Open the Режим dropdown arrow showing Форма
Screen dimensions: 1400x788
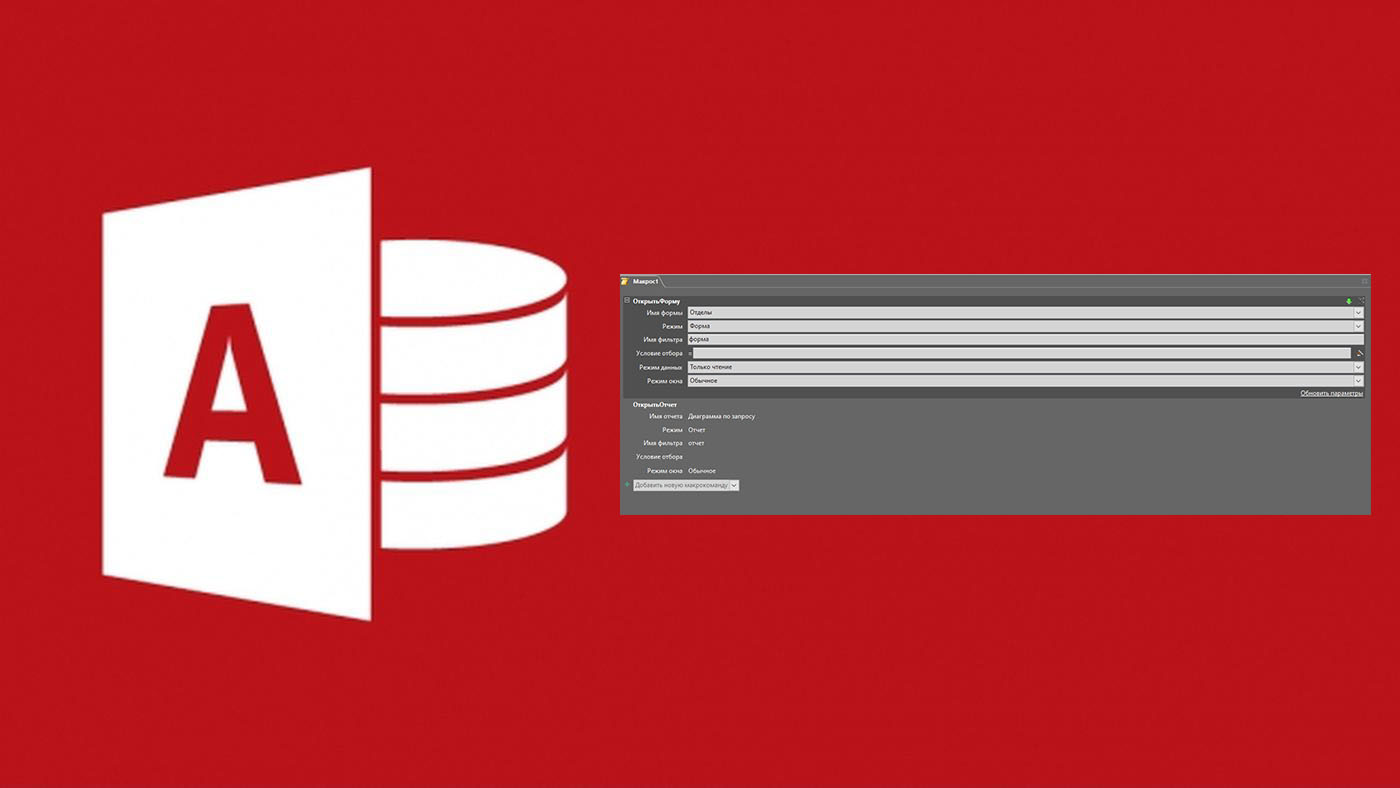(1358, 326)
